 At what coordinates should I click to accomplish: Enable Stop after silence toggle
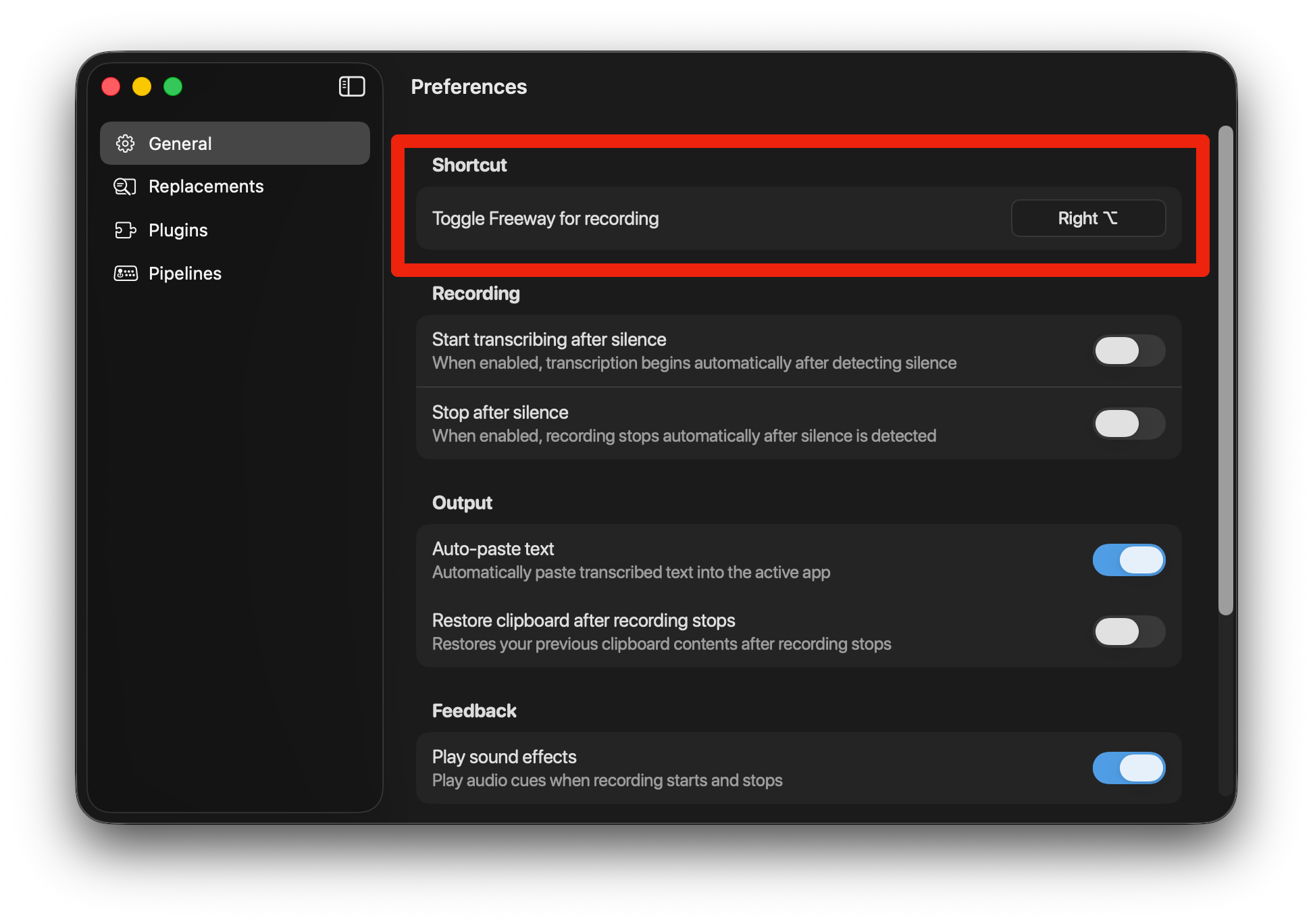(x=1129, y=423)
